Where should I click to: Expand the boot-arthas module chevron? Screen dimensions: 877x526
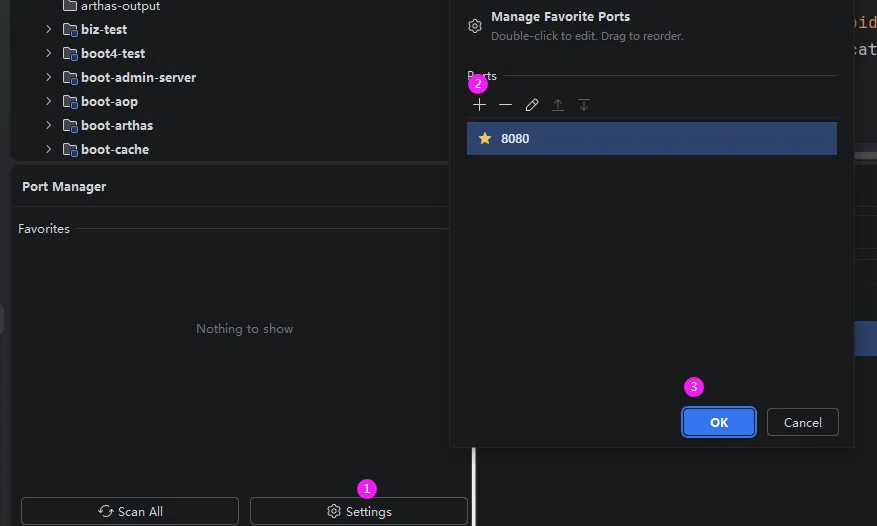point(48,125)
